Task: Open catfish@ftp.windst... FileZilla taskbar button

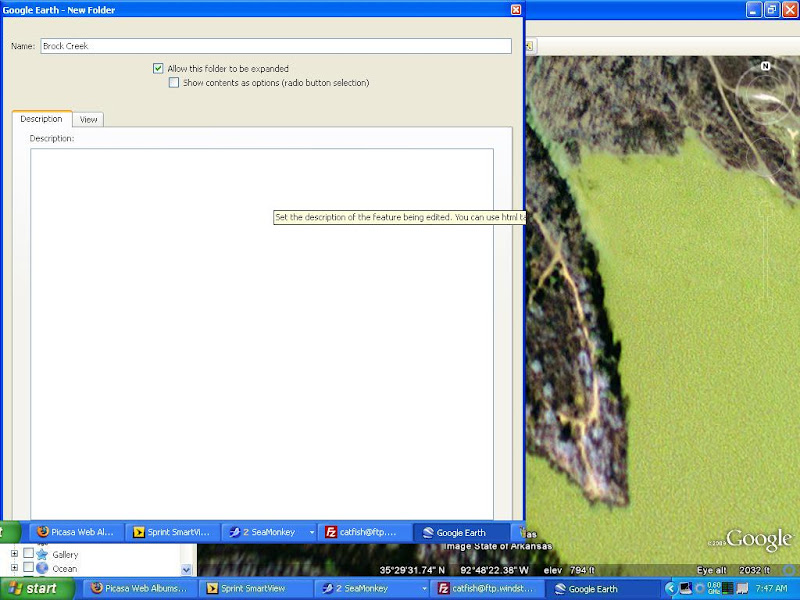Action: [485, 589]
